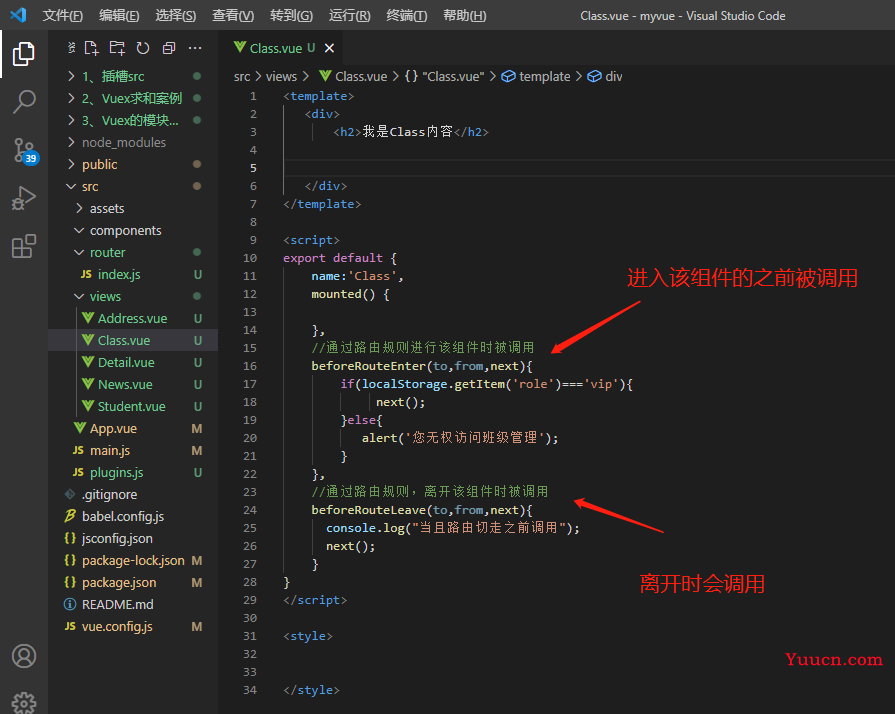
Task: Click Class.vue file breadcrumb item
Action: coord(353,76)
